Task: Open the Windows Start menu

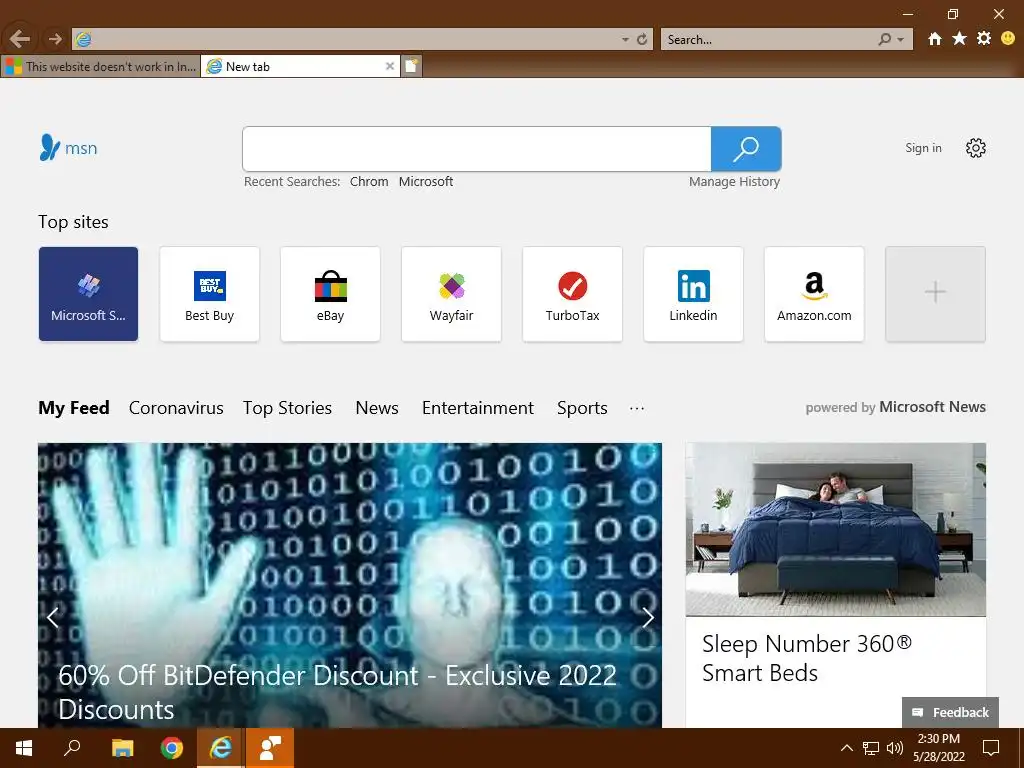Action: pos(24,748)
